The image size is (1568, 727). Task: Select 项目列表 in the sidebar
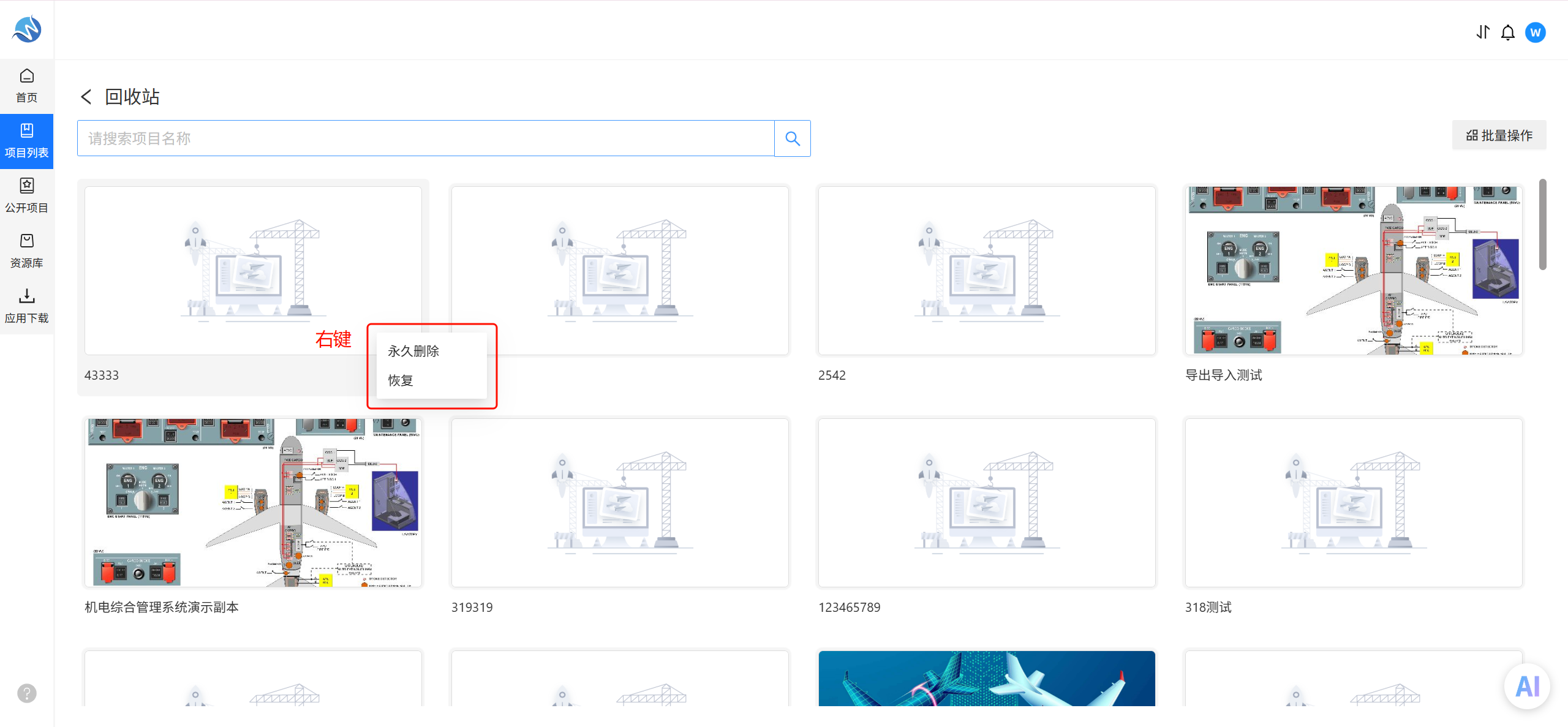(x=26, y=141)
